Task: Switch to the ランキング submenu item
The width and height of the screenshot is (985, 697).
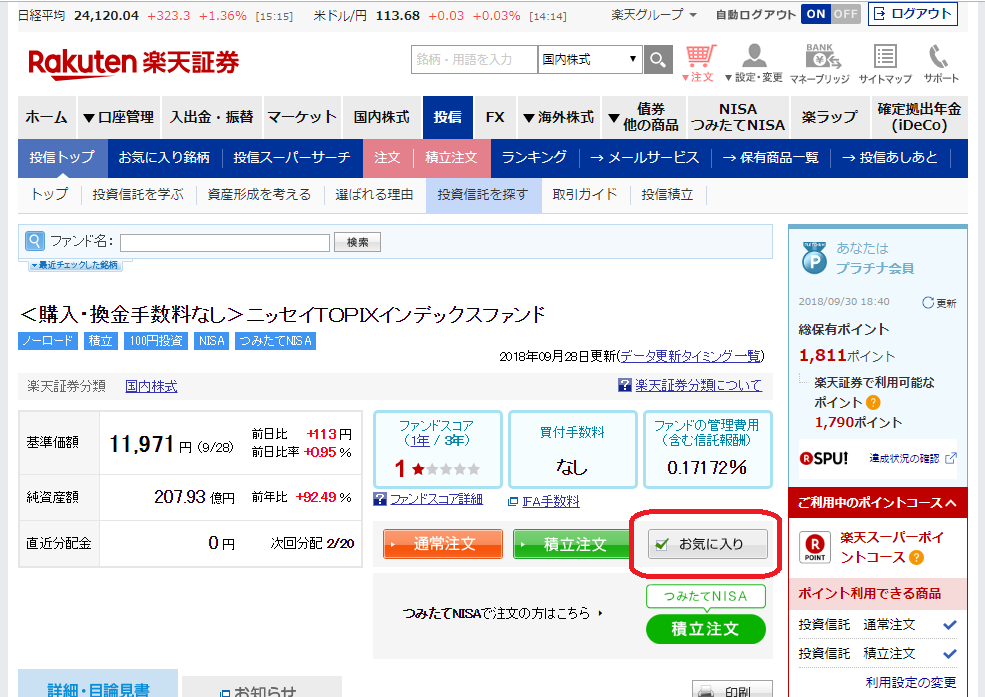Action: 534,158
